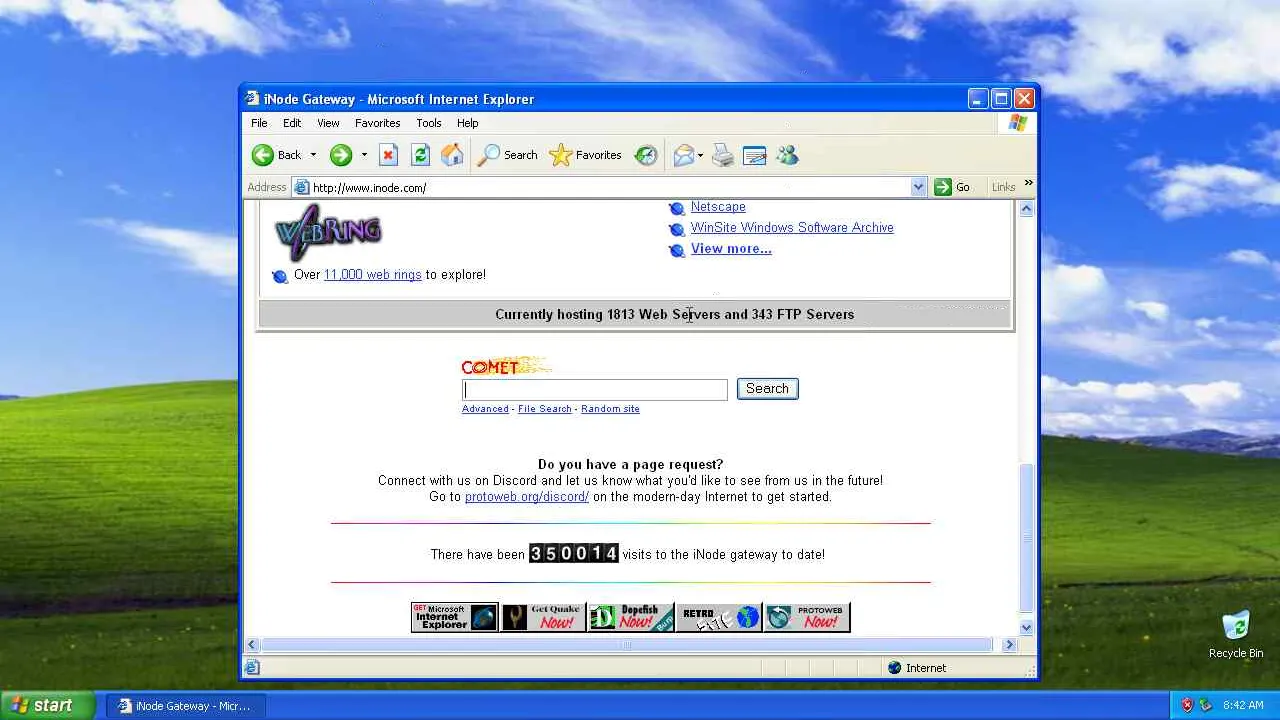Screen dimensions: 1280x720
Task: Open the File menu
Action: 259,123
